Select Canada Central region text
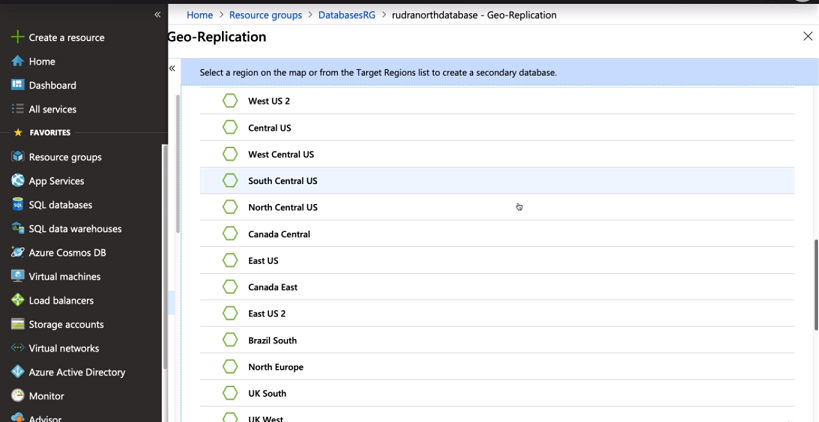Screen dimensions: 819x422 (279, 234)
